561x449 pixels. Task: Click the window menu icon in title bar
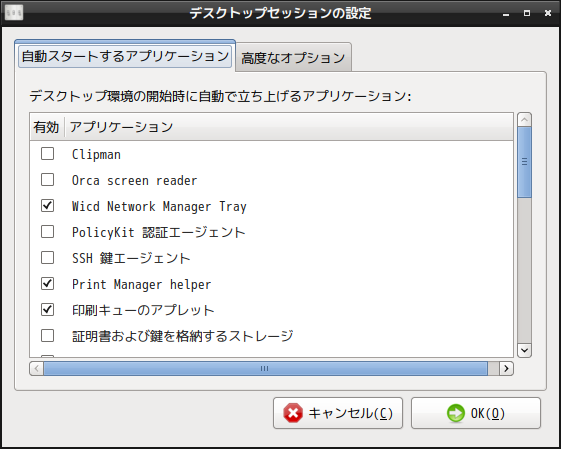pos(14,13)
